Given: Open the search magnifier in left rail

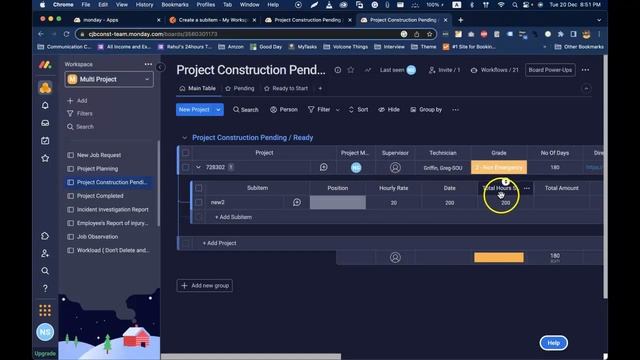Looking at the screenshot, I should (x=45, y=271).
